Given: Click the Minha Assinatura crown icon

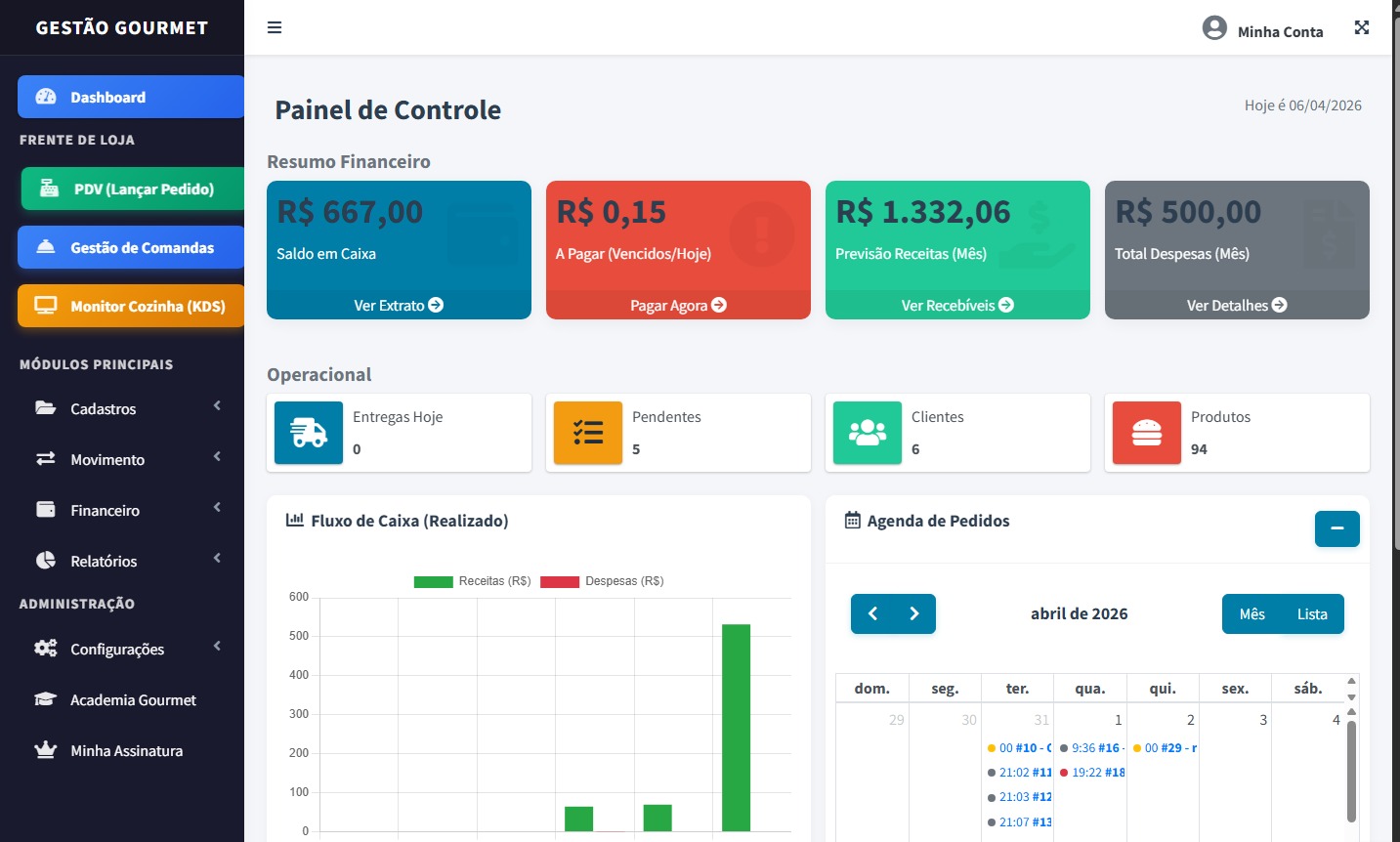Looking at the screenshot, I should [46, 750].
